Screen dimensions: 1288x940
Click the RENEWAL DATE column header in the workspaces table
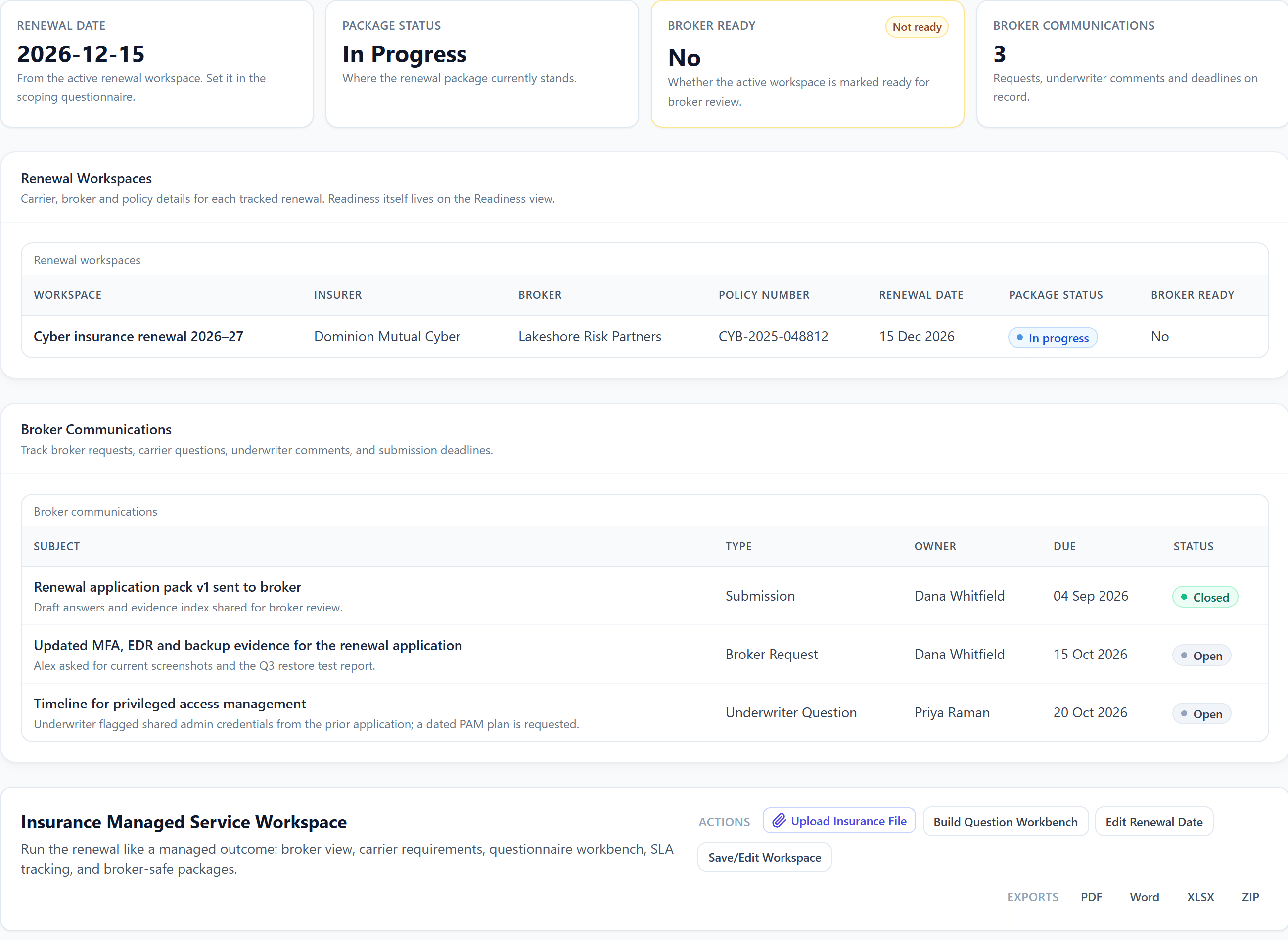[920, 295]
